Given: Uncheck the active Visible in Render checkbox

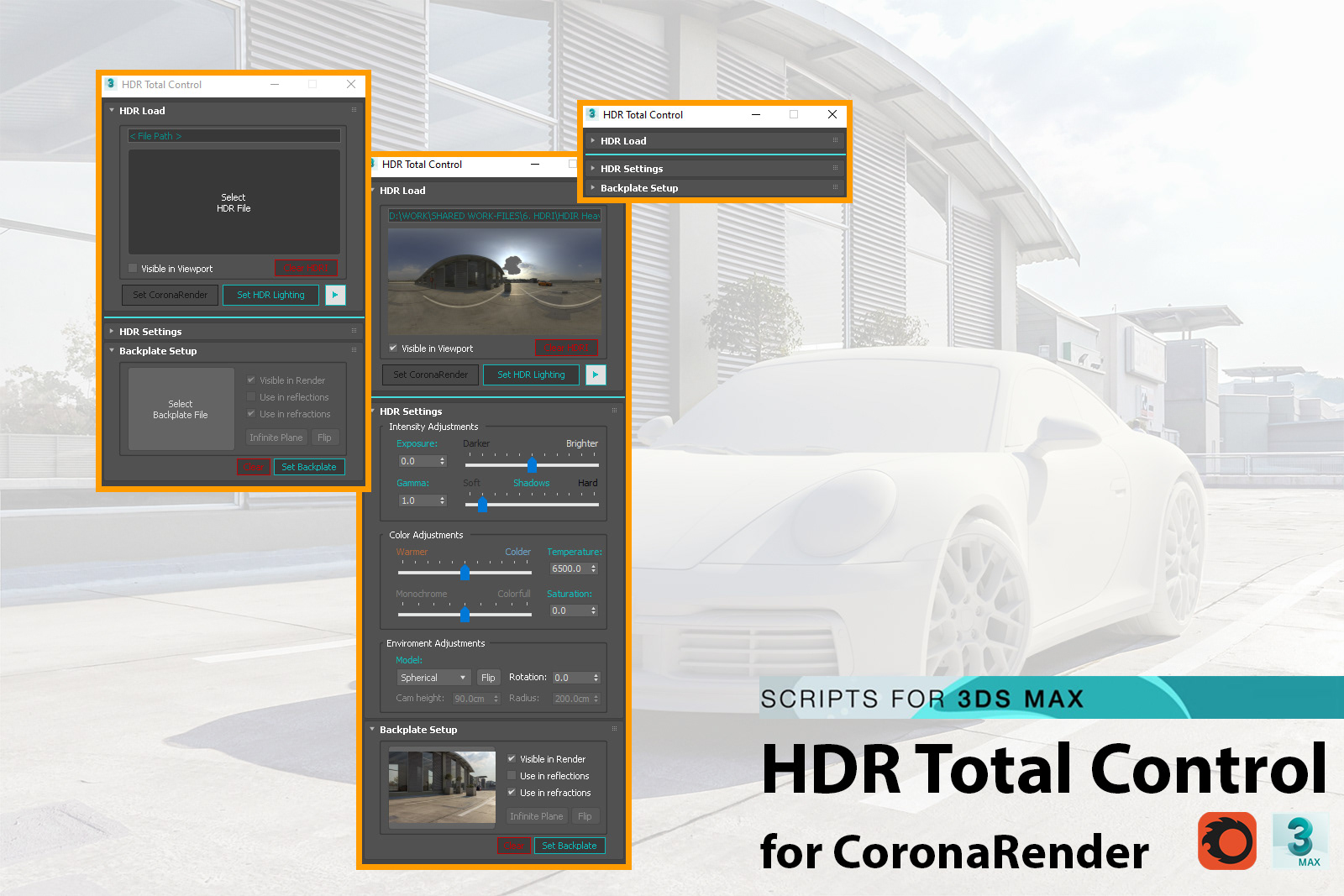Looking at the screenshot, I should (x=512, y=759).
